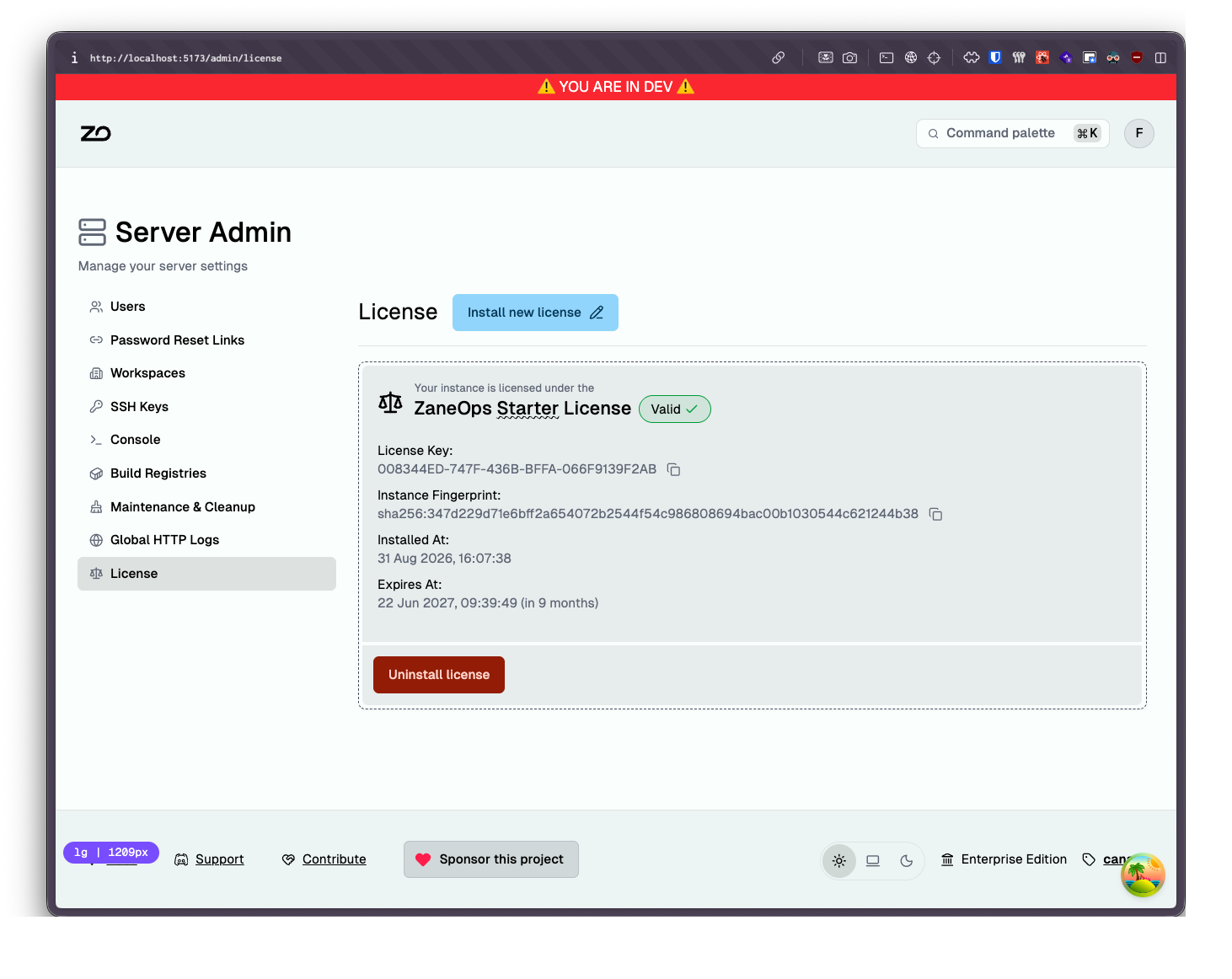Viewport: 1232px width, 979px height.
Task: Open the Console section
Action: [x=206, y=440]
